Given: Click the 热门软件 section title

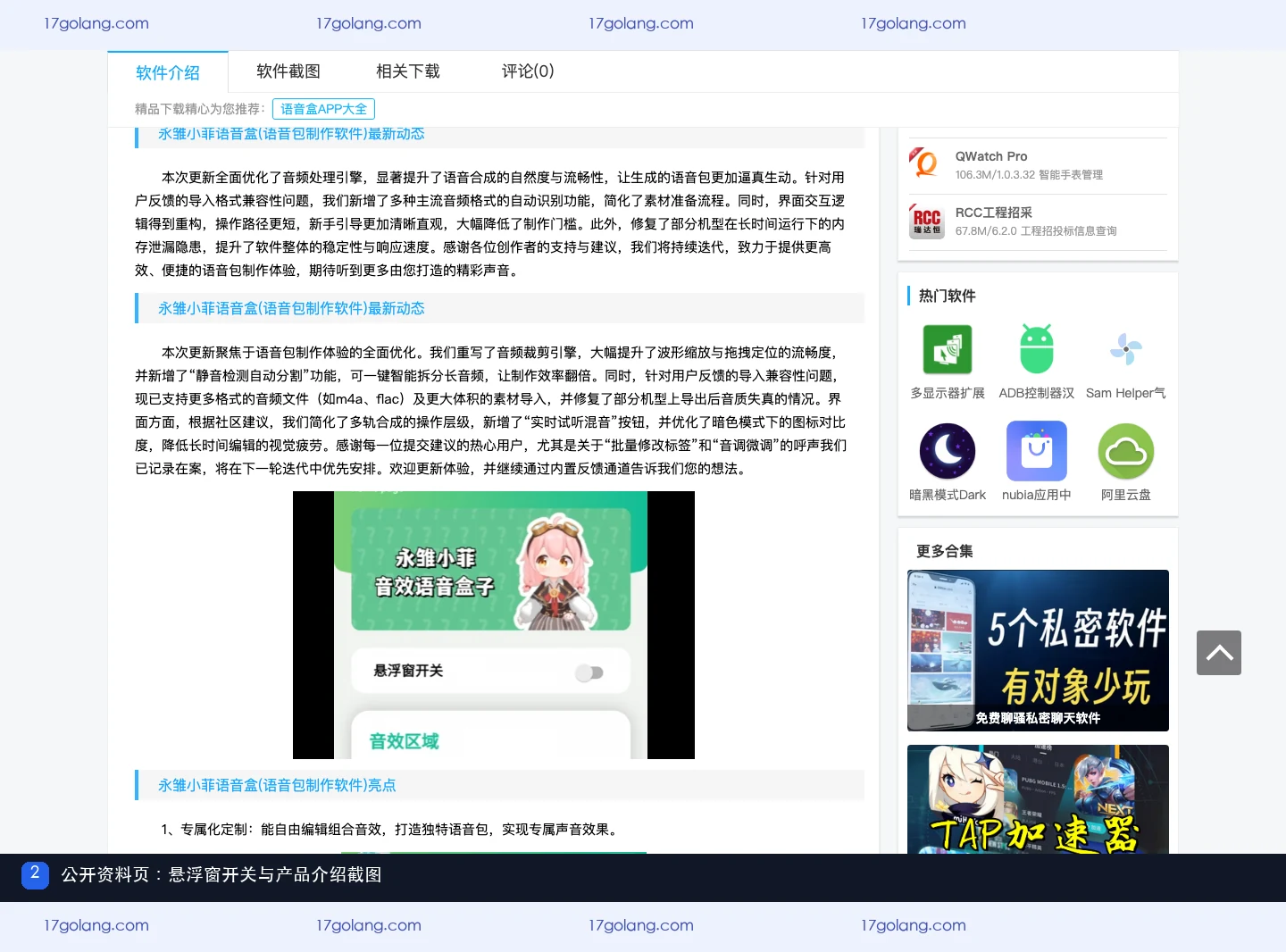Looking at the screenshot, I should [x=948, y=296].
